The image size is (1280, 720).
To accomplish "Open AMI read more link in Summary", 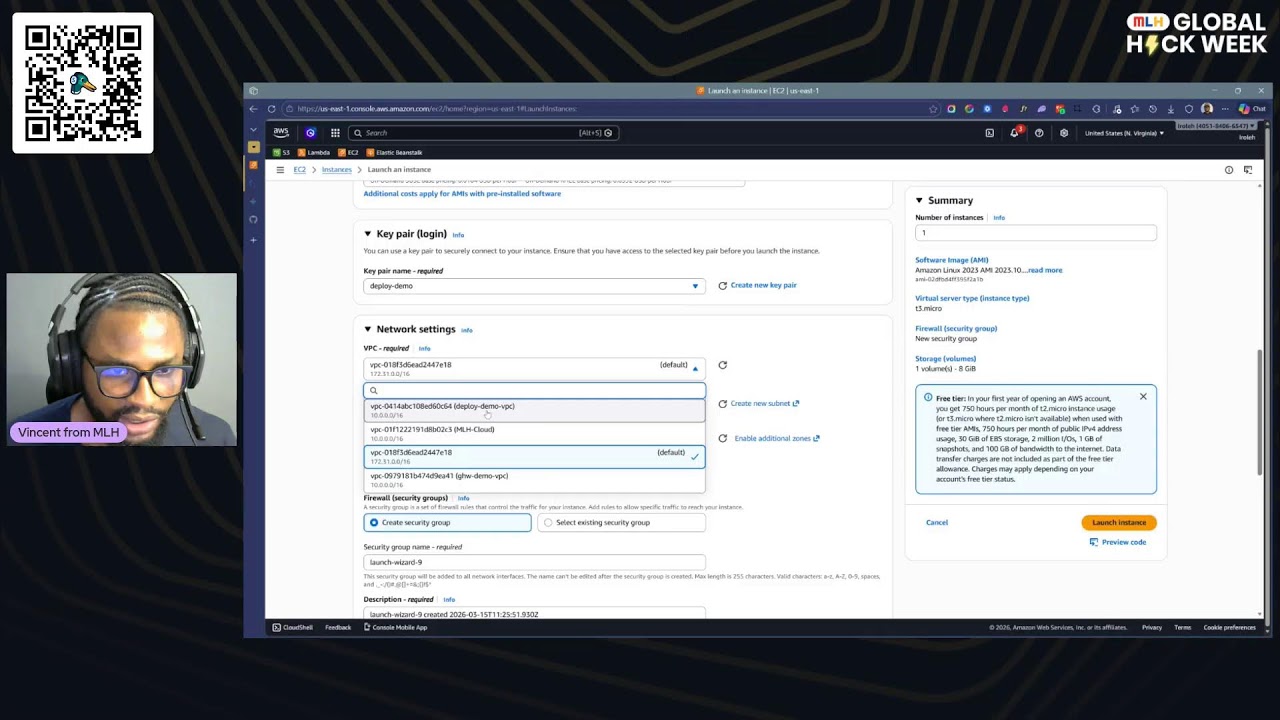I will [x=1045, y=271].
